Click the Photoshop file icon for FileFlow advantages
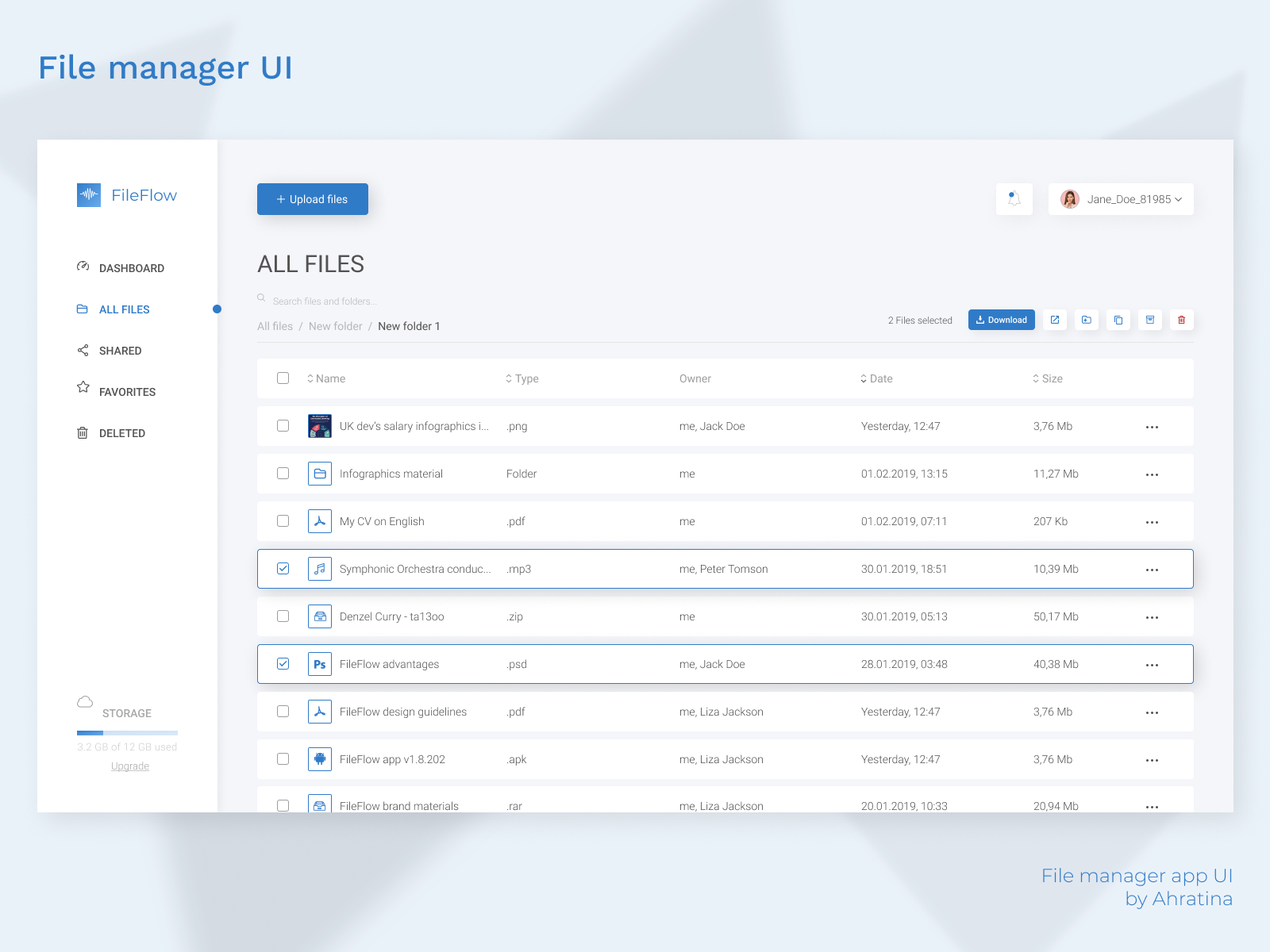This screenshot has height=952, width=1270. pos(320,664)
